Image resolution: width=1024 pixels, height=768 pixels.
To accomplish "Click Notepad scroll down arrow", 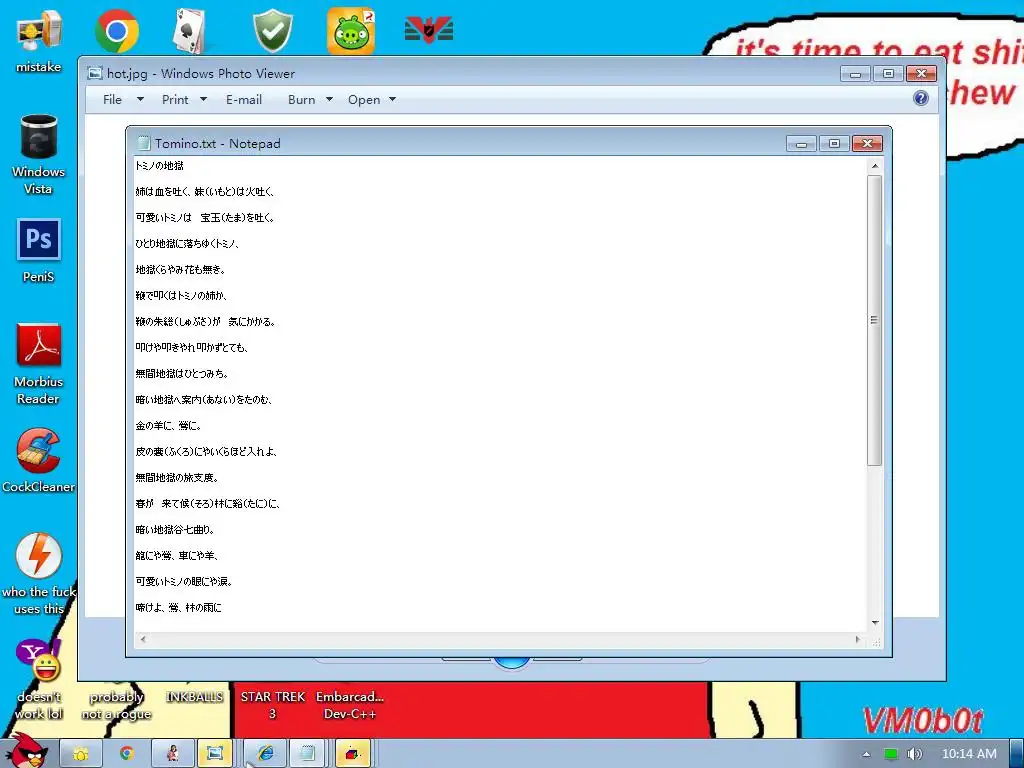I will [874, 623].
